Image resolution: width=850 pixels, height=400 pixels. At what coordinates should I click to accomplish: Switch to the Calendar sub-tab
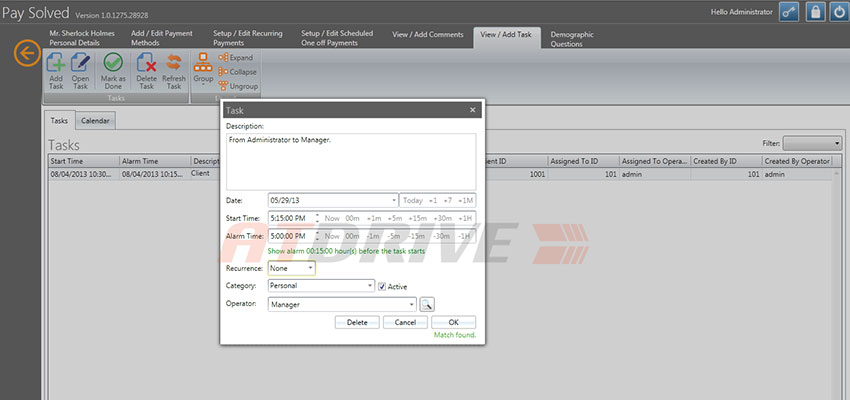pos(95,121)
